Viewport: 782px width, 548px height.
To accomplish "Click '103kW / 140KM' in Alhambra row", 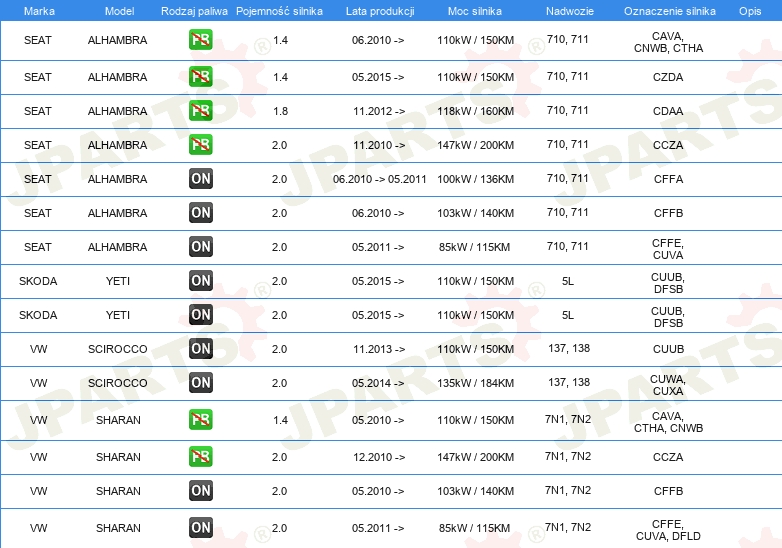I will click(475, 213).
